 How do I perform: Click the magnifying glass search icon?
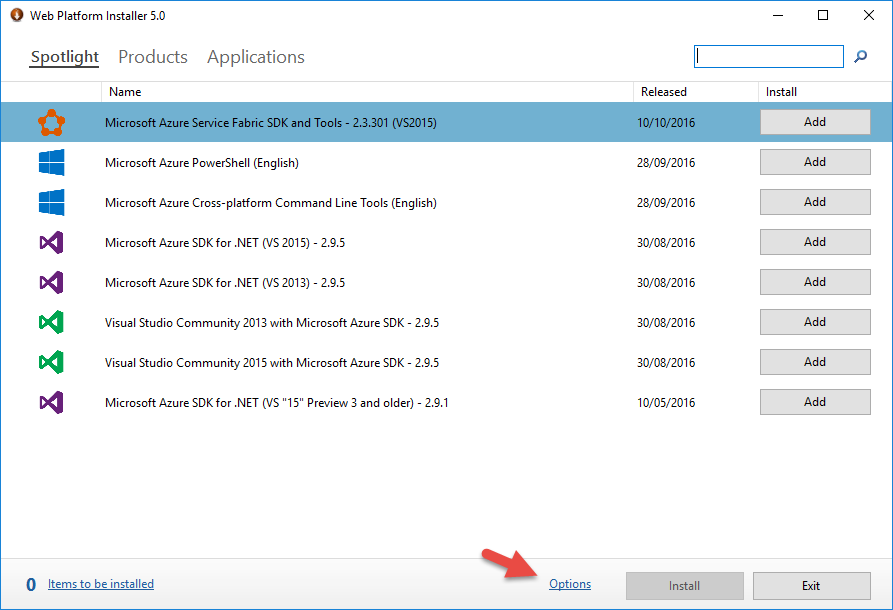tap(861, 56)
